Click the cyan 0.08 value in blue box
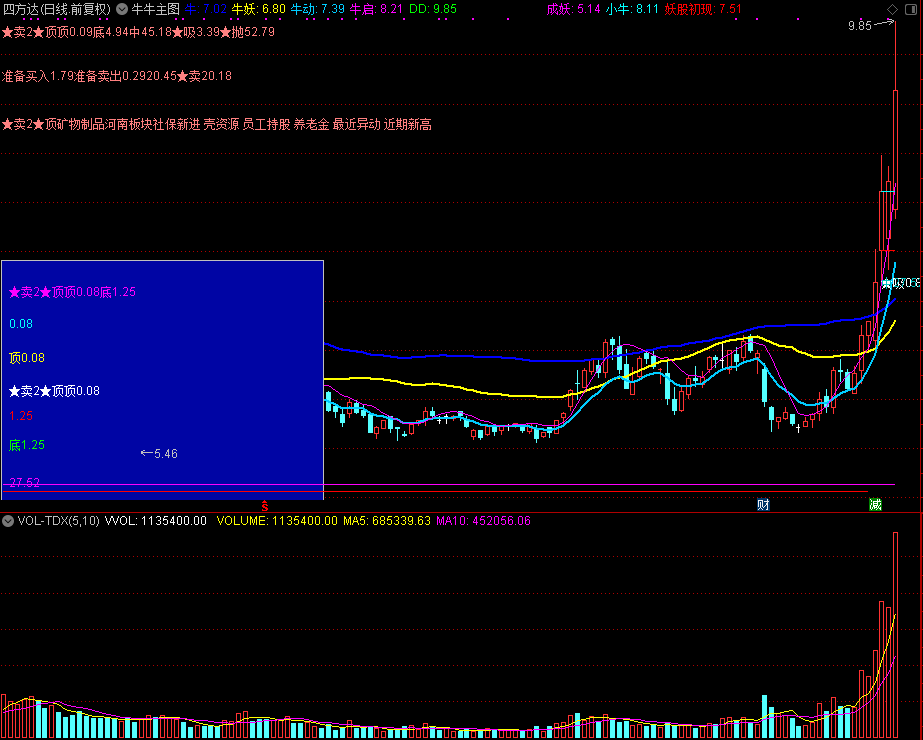This screenshot has height=740, width=923. coord(21,324)
